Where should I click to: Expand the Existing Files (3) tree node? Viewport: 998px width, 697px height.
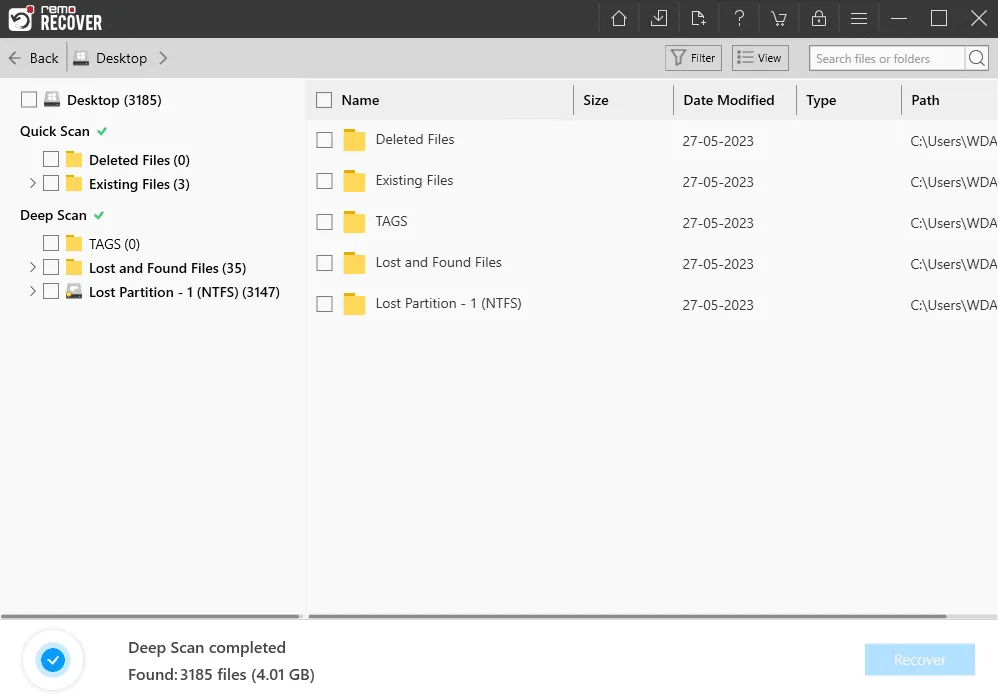click(32, 183)
